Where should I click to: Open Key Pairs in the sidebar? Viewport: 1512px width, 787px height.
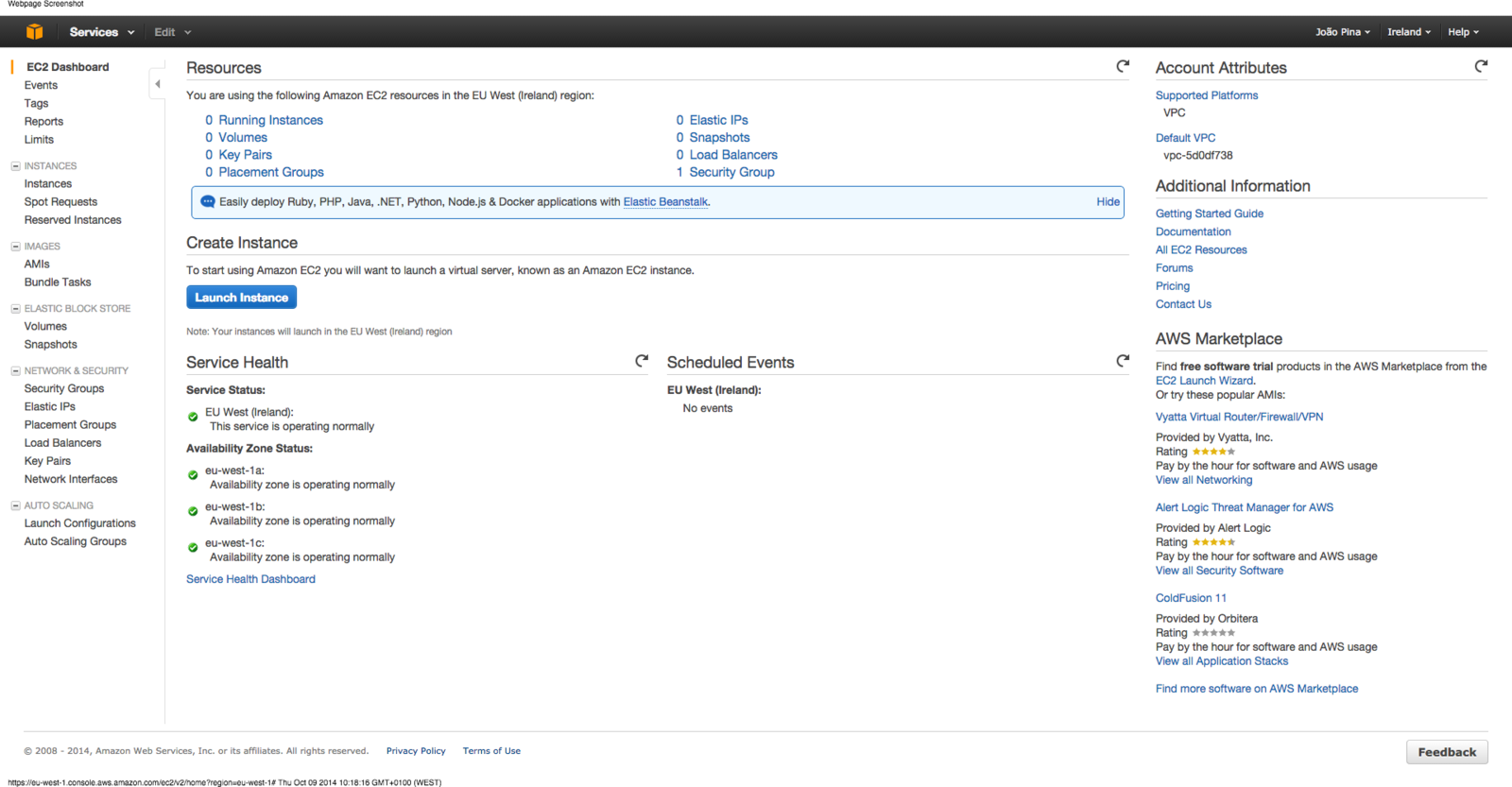pos(47,461)
